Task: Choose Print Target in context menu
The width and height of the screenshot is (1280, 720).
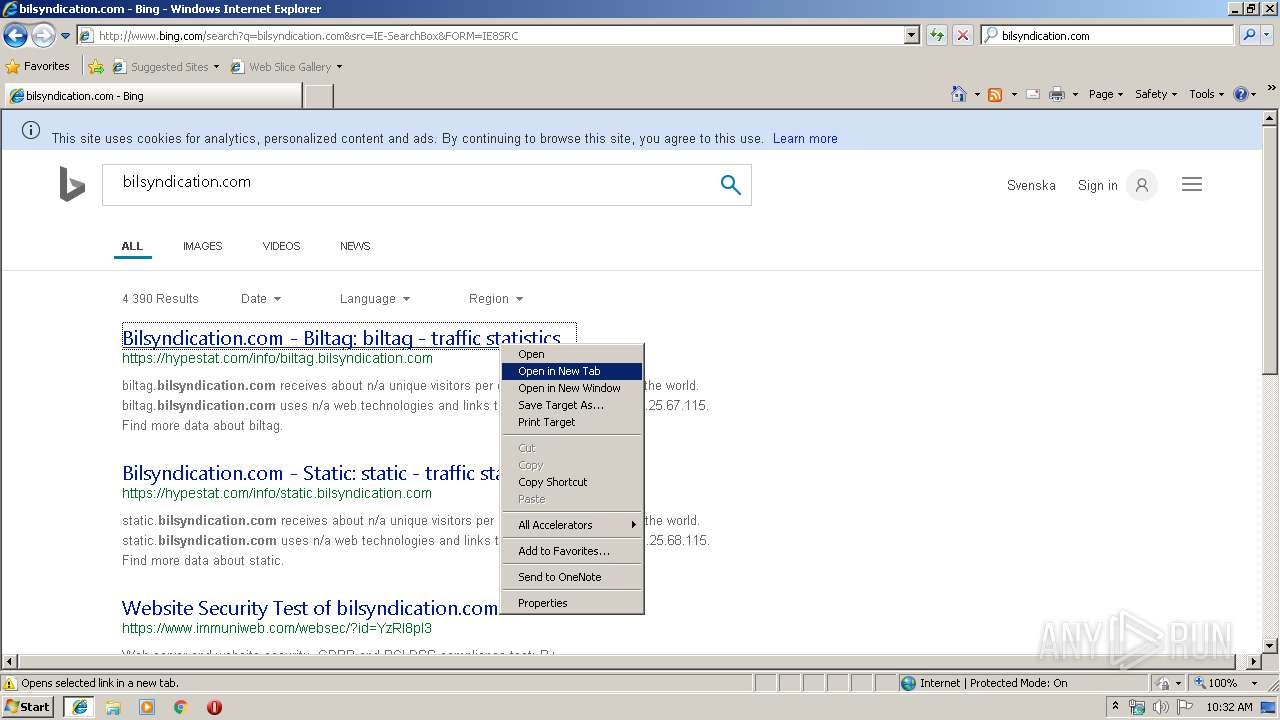Action: click(x=572, y=422)
